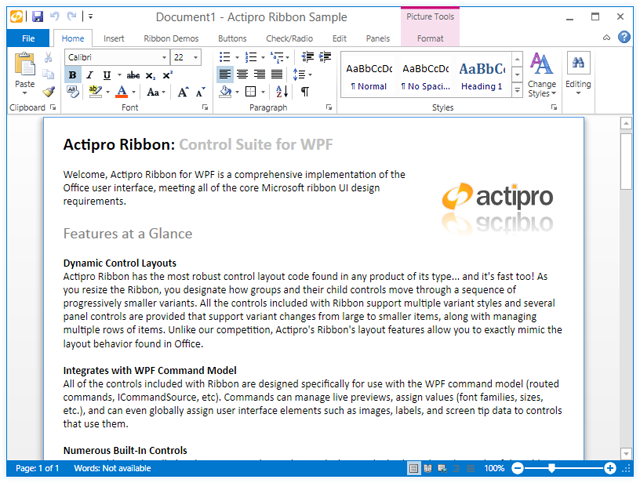Open the Calibri font family dropdown

pos(164,58)
